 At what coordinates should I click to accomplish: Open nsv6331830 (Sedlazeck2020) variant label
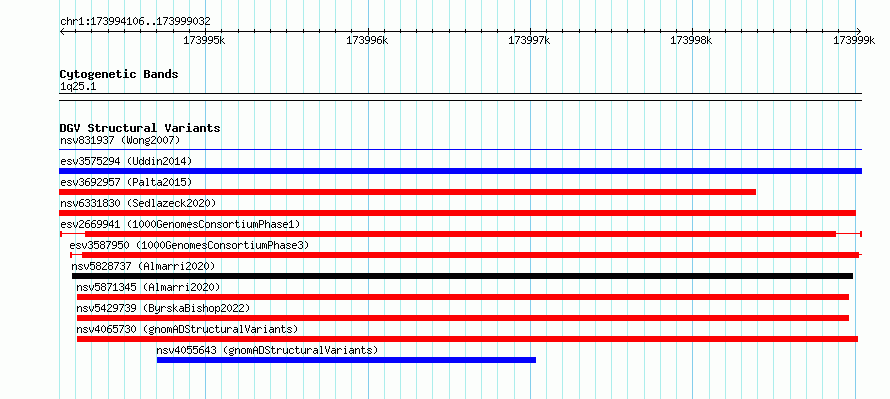[138, 203]
